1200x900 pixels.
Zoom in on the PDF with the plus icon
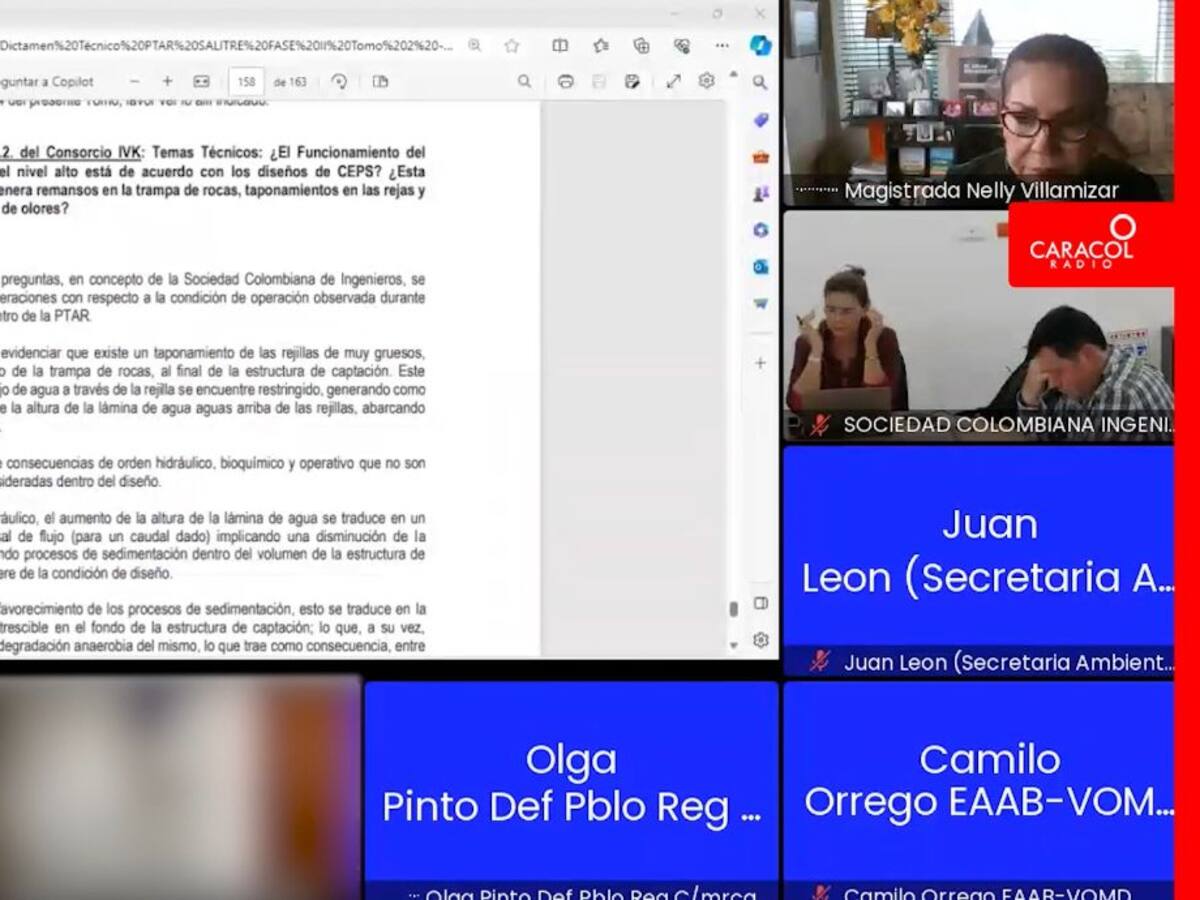tap(168, 82)
